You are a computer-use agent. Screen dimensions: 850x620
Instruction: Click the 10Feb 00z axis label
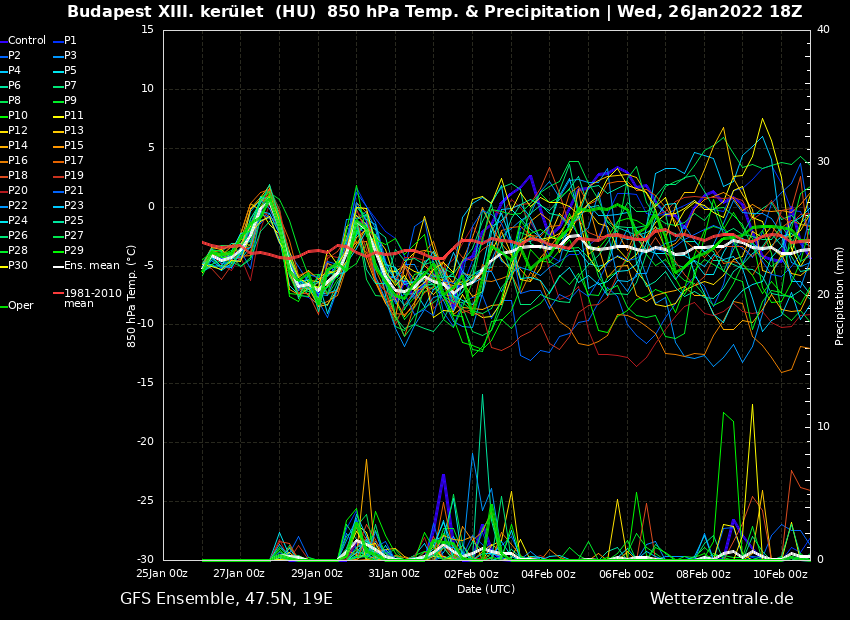click(x=780, y=574)
